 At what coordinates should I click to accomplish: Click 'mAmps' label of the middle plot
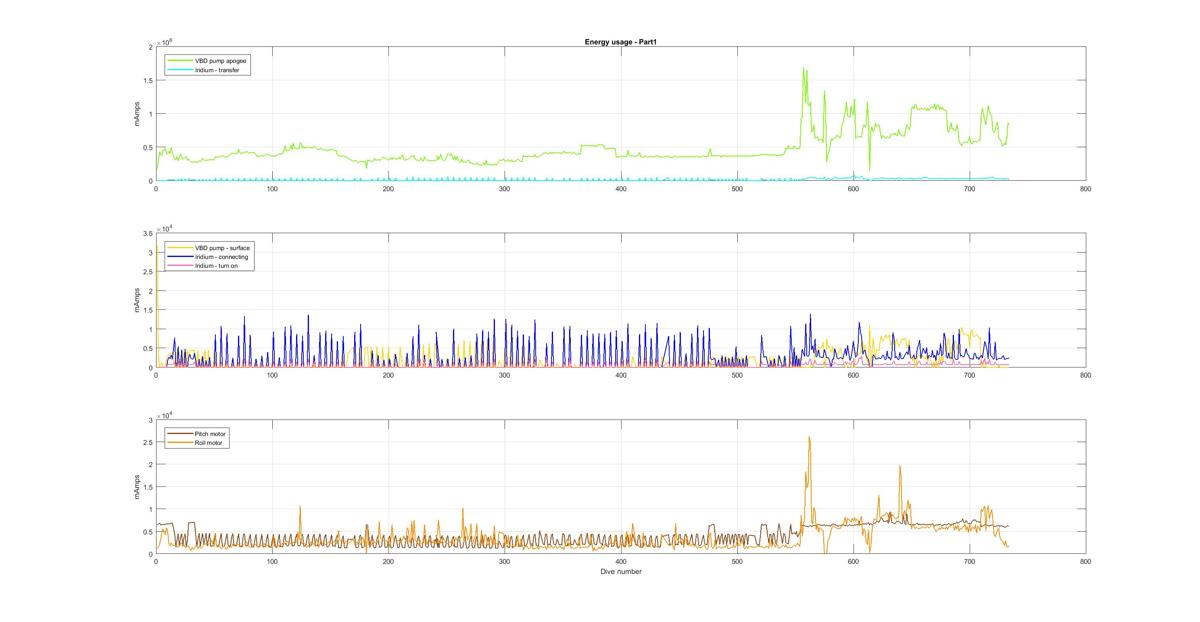[x=136, y=301]
